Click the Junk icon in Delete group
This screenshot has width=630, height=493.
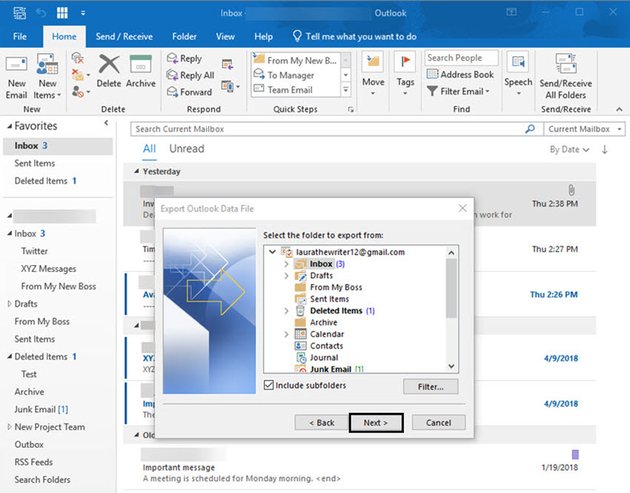pyautogui.click(x=80, y=92)
